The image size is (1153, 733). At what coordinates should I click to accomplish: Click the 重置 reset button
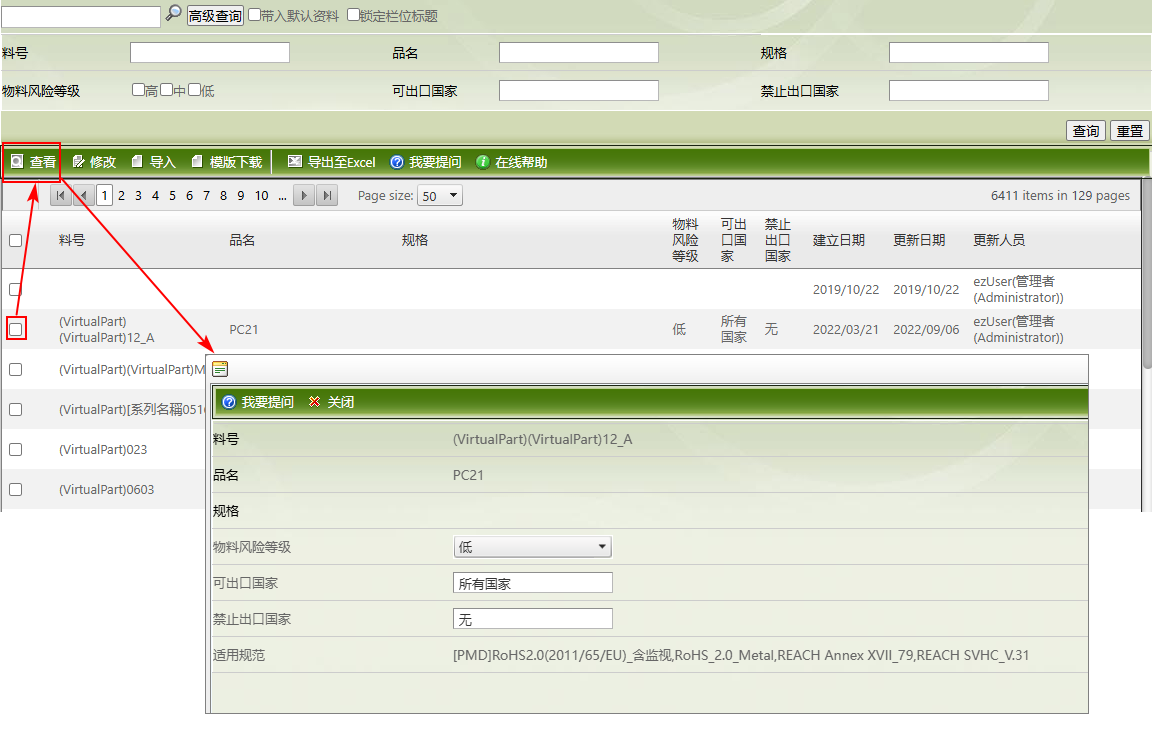(x=1129, y=131)
